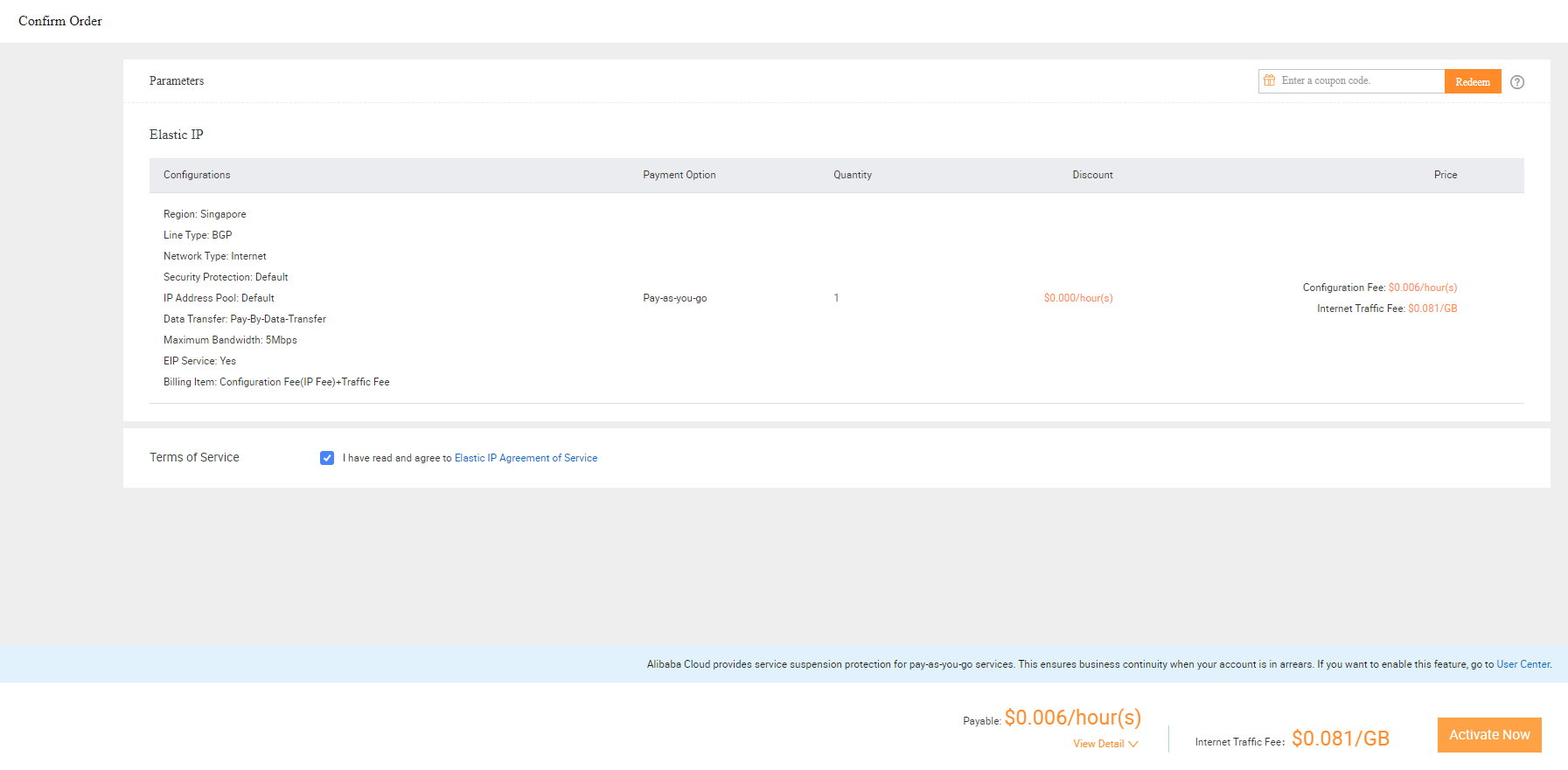Select the Quantity column header
Screen dimensions: 1568x770
852,175
